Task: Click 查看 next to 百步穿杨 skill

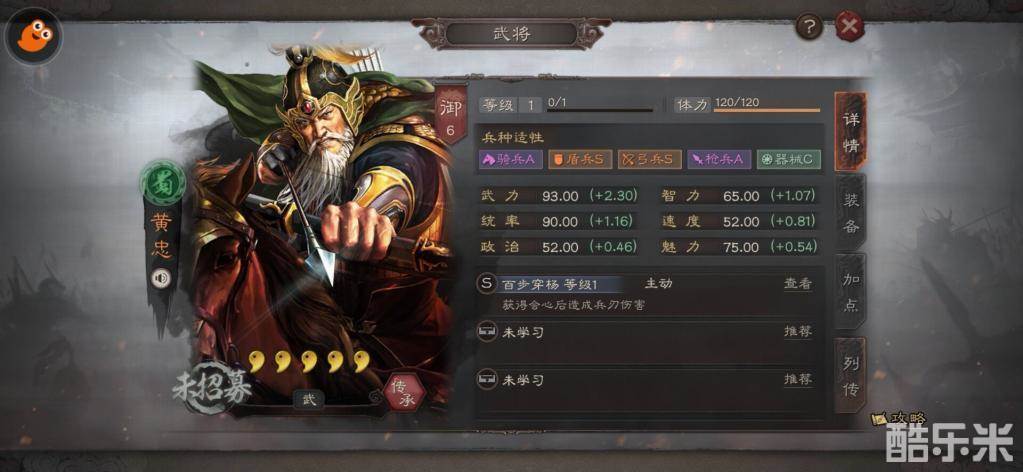Action: (x=798, y=284)
